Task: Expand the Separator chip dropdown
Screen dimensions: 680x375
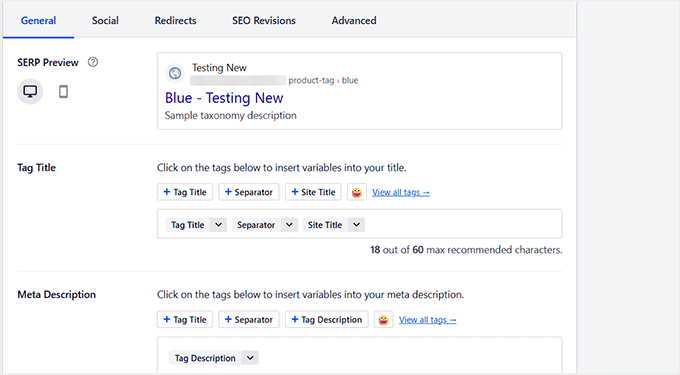Action: point(289,225)
